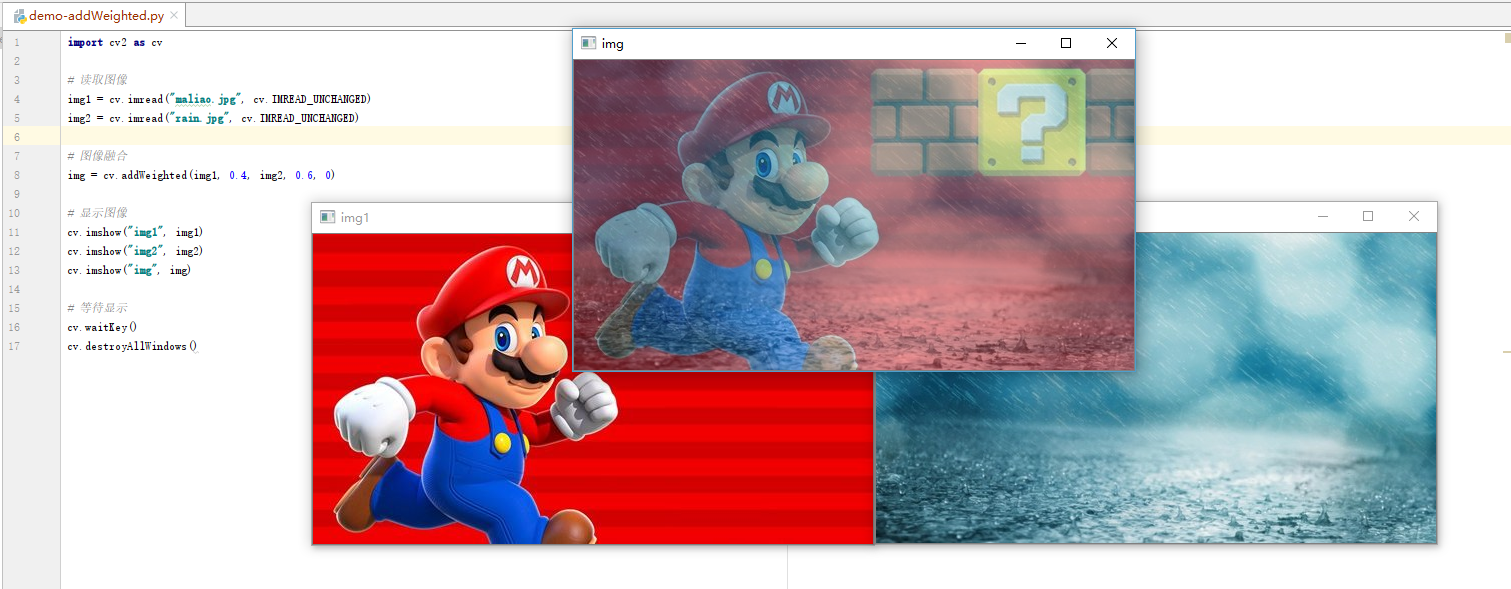Place cursor on 'import cv2 as cv' line
The image size is (1511, 589).
(115, 43)
